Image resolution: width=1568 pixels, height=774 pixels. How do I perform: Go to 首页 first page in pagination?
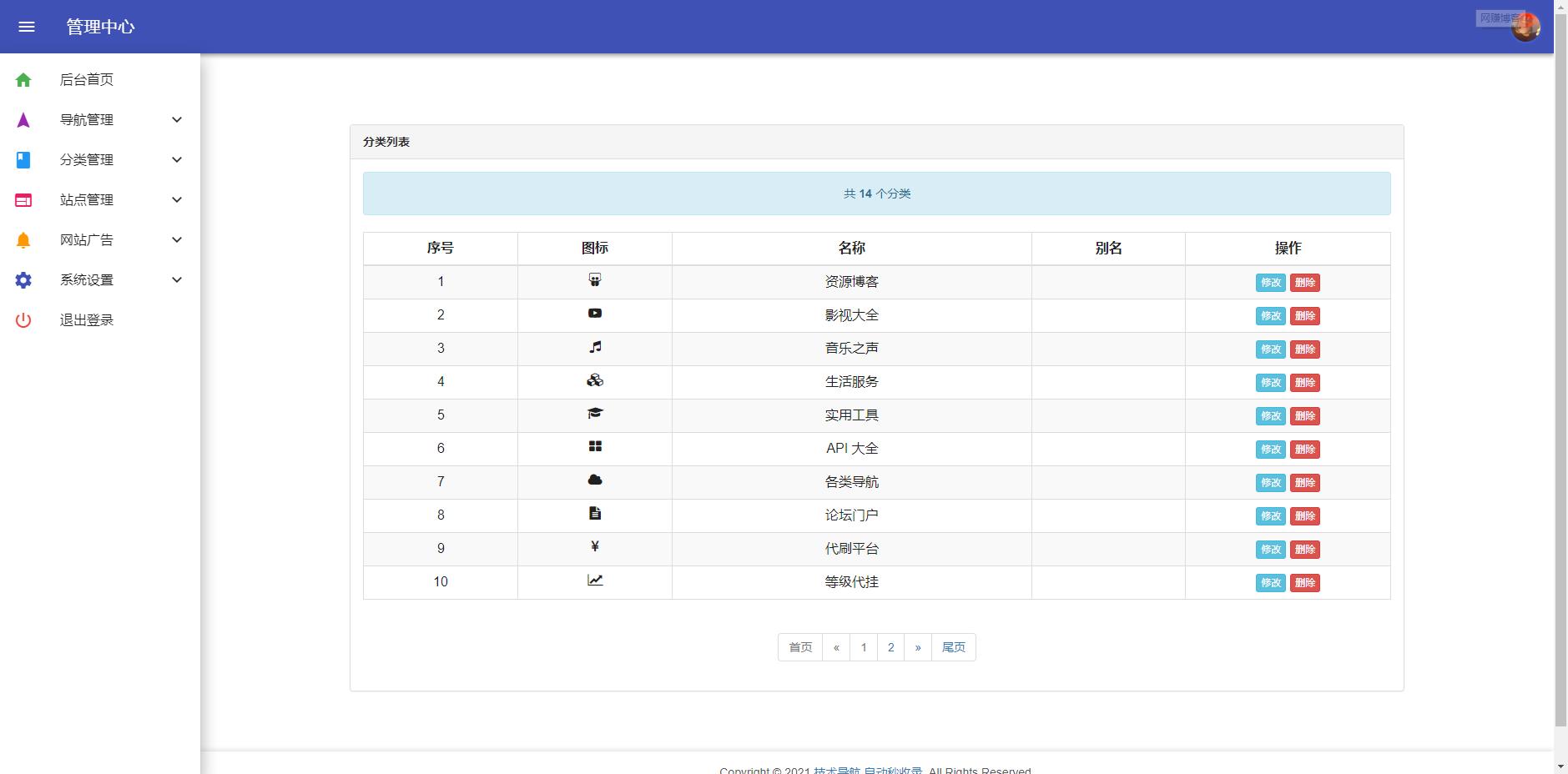(x=800, y=647)
